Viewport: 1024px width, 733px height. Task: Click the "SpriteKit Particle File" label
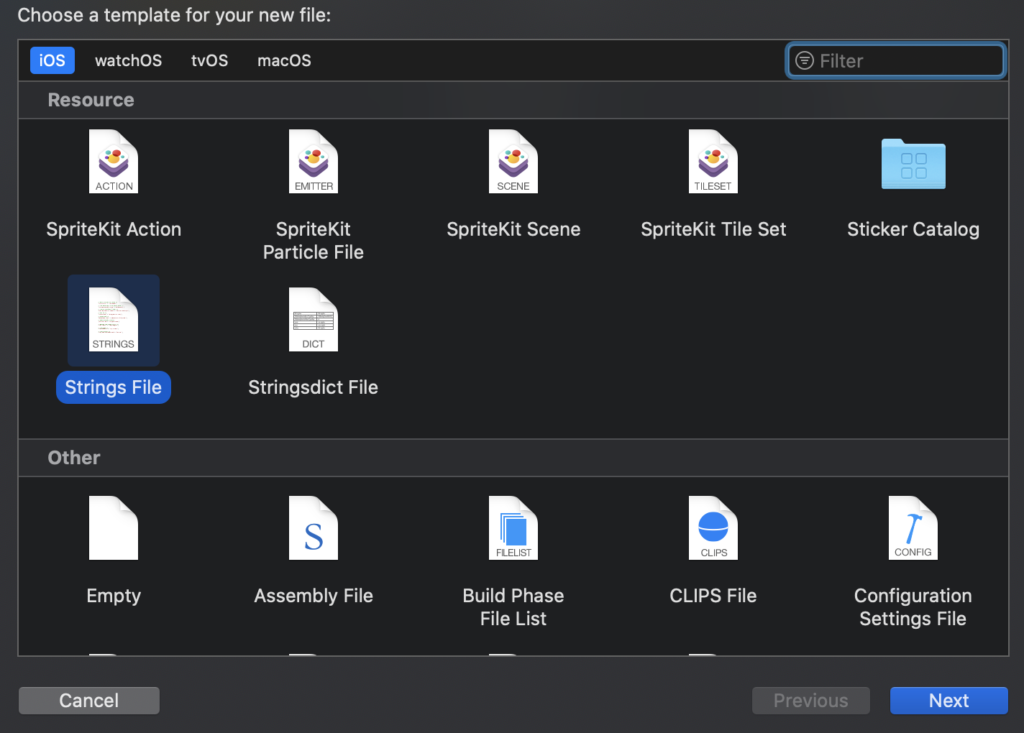[313, 240]
